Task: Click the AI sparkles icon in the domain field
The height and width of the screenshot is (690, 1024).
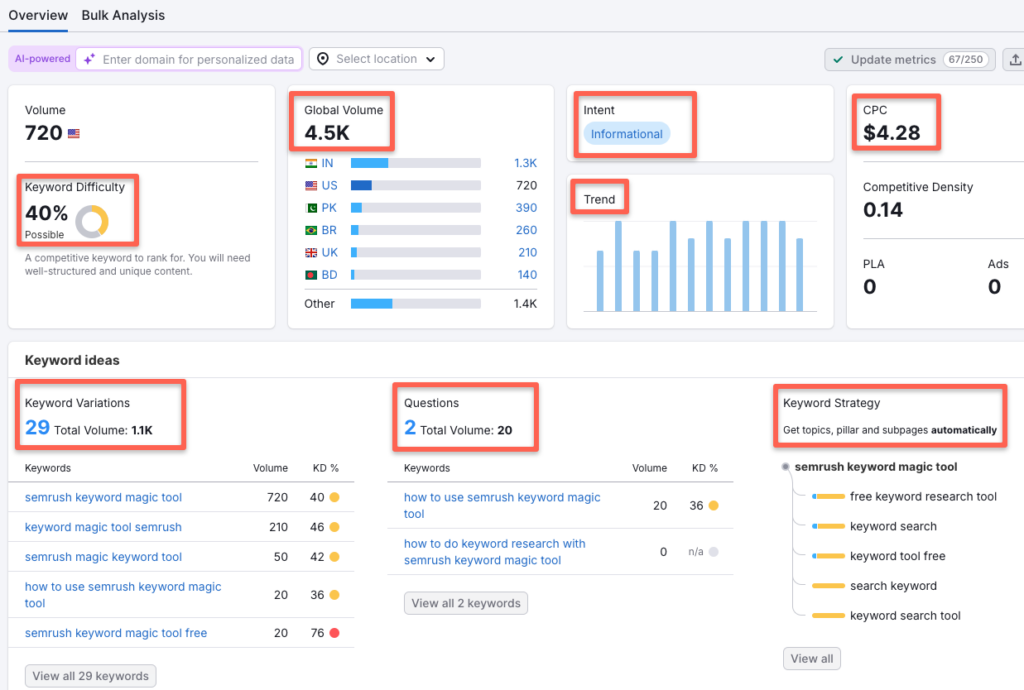Action: click(x=88, y=59)
